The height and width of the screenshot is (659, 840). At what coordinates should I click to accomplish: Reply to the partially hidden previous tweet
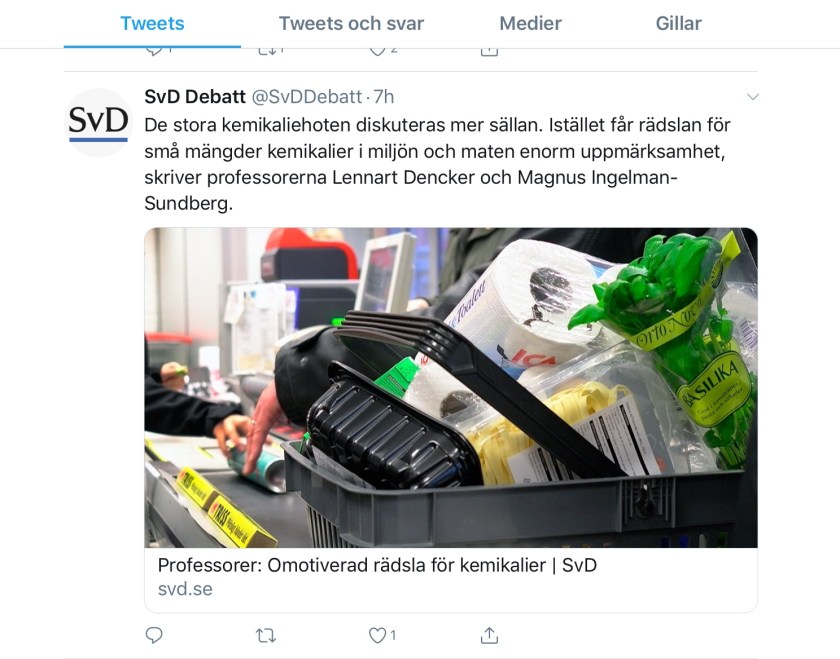point(154,52)
